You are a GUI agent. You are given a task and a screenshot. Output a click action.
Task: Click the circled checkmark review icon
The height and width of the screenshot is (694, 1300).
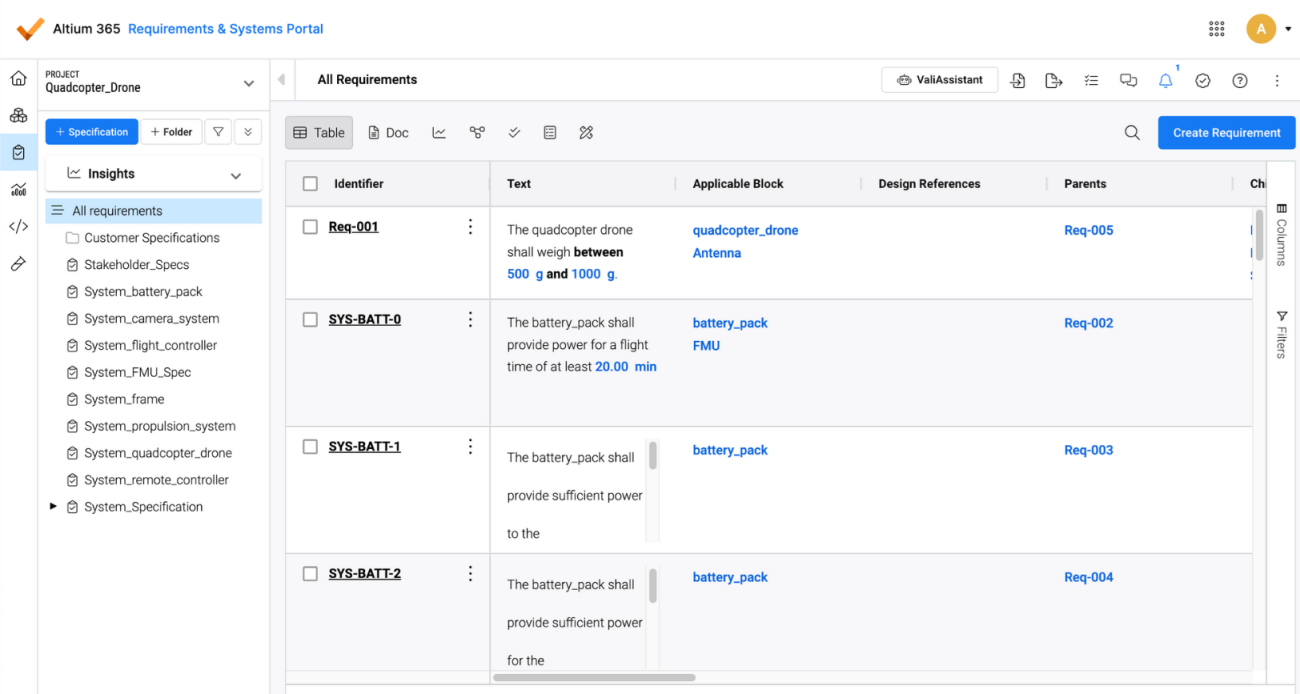pos(1203,81)
